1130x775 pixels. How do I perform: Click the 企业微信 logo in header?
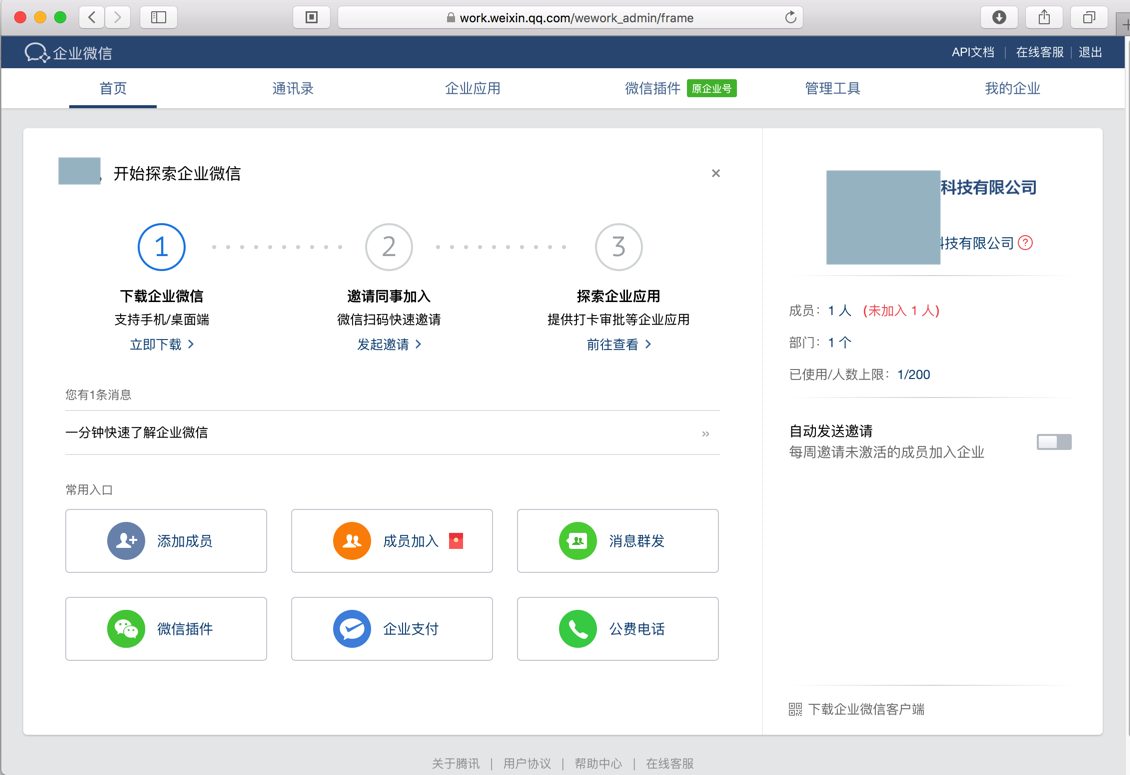click(x=68, y=53)
